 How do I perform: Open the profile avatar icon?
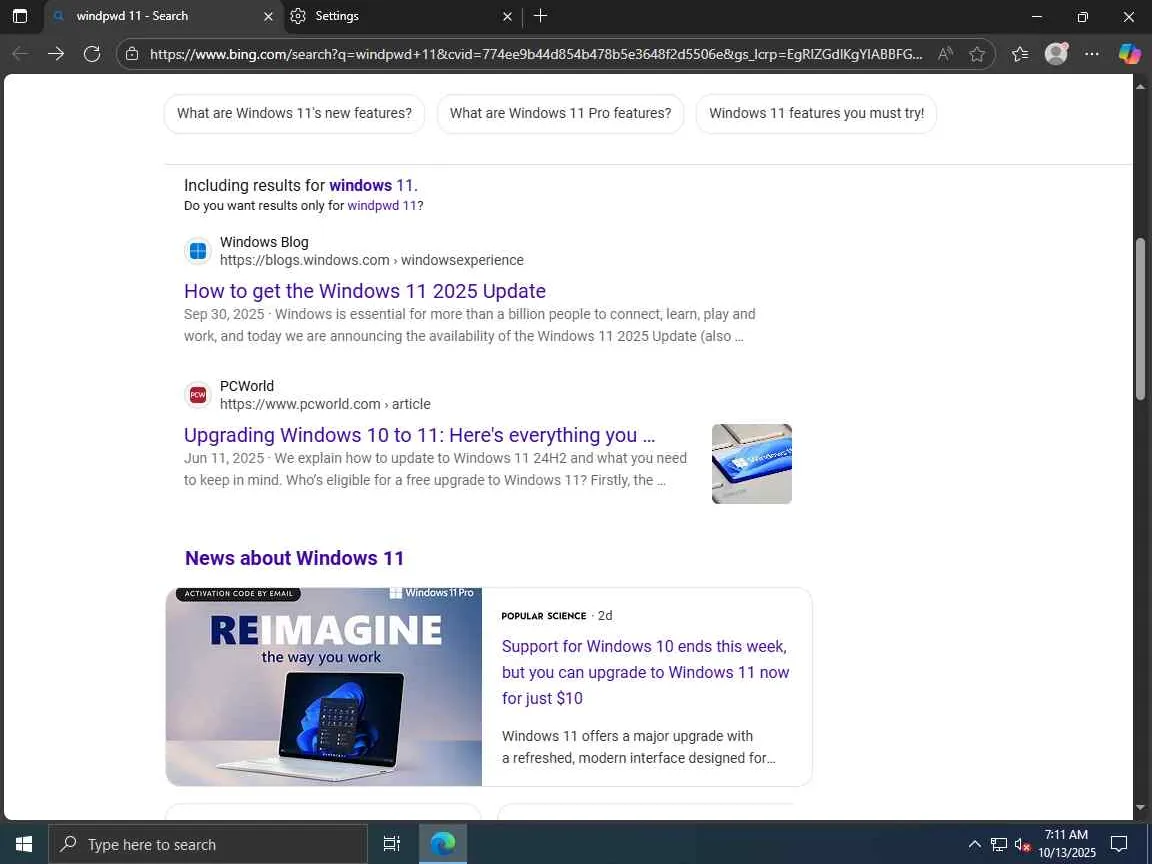[x=1056, y=54]
